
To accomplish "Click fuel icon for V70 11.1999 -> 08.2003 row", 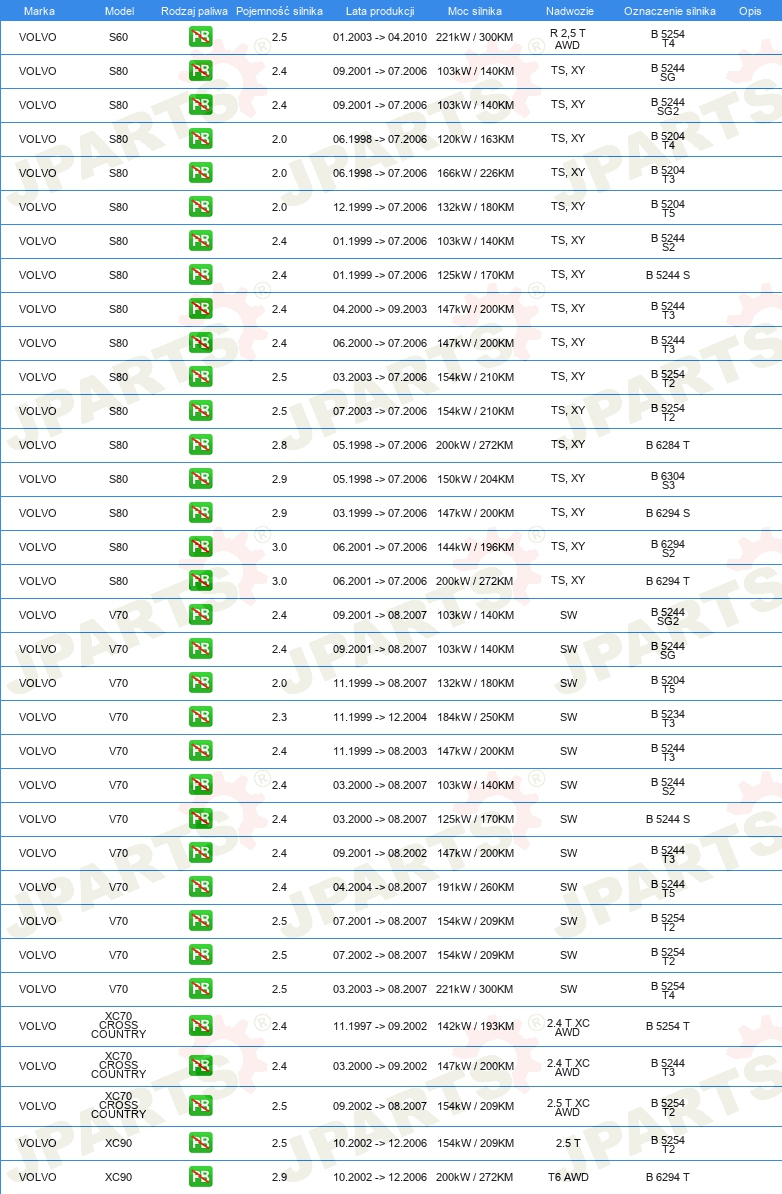I will point(201,752).
